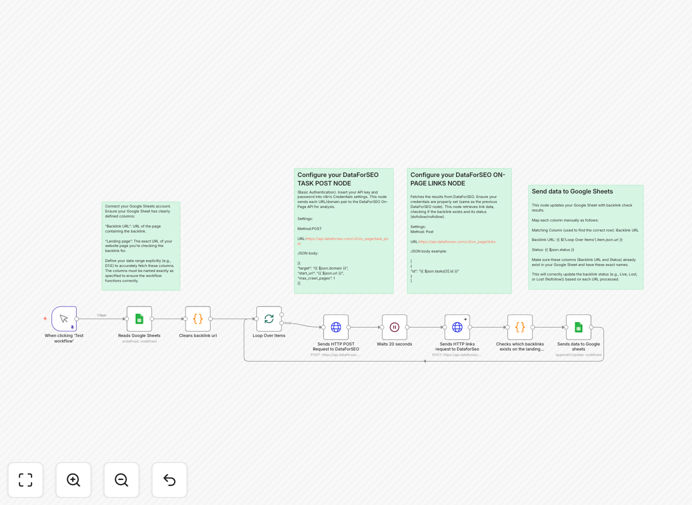Image resolution: width=692 pixels, height=505 pixels.
Task: Click the 'Reads Google Sheets' label text
Action: coord(139,335)
